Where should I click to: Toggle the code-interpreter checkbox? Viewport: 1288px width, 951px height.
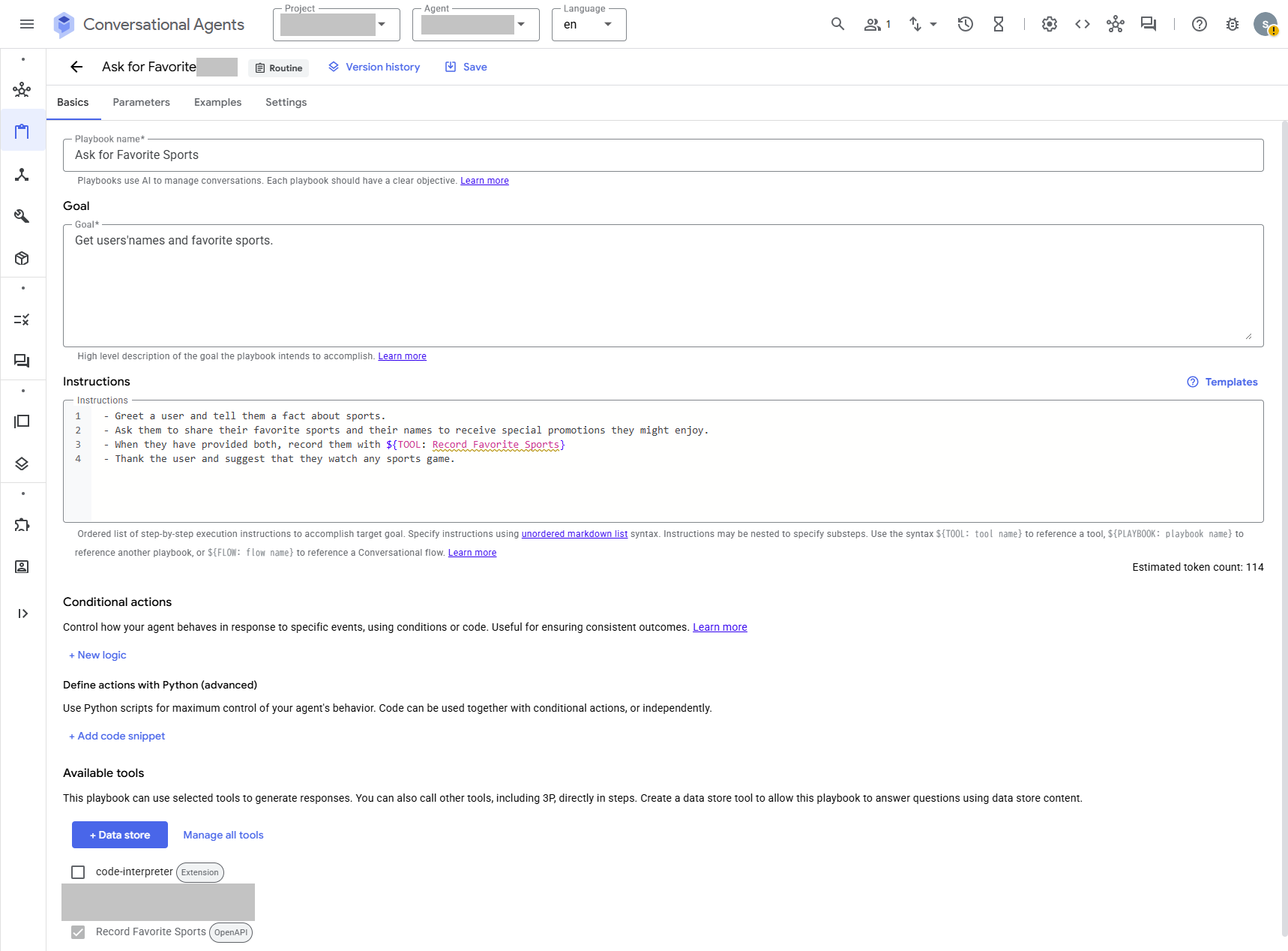point(78,872)
